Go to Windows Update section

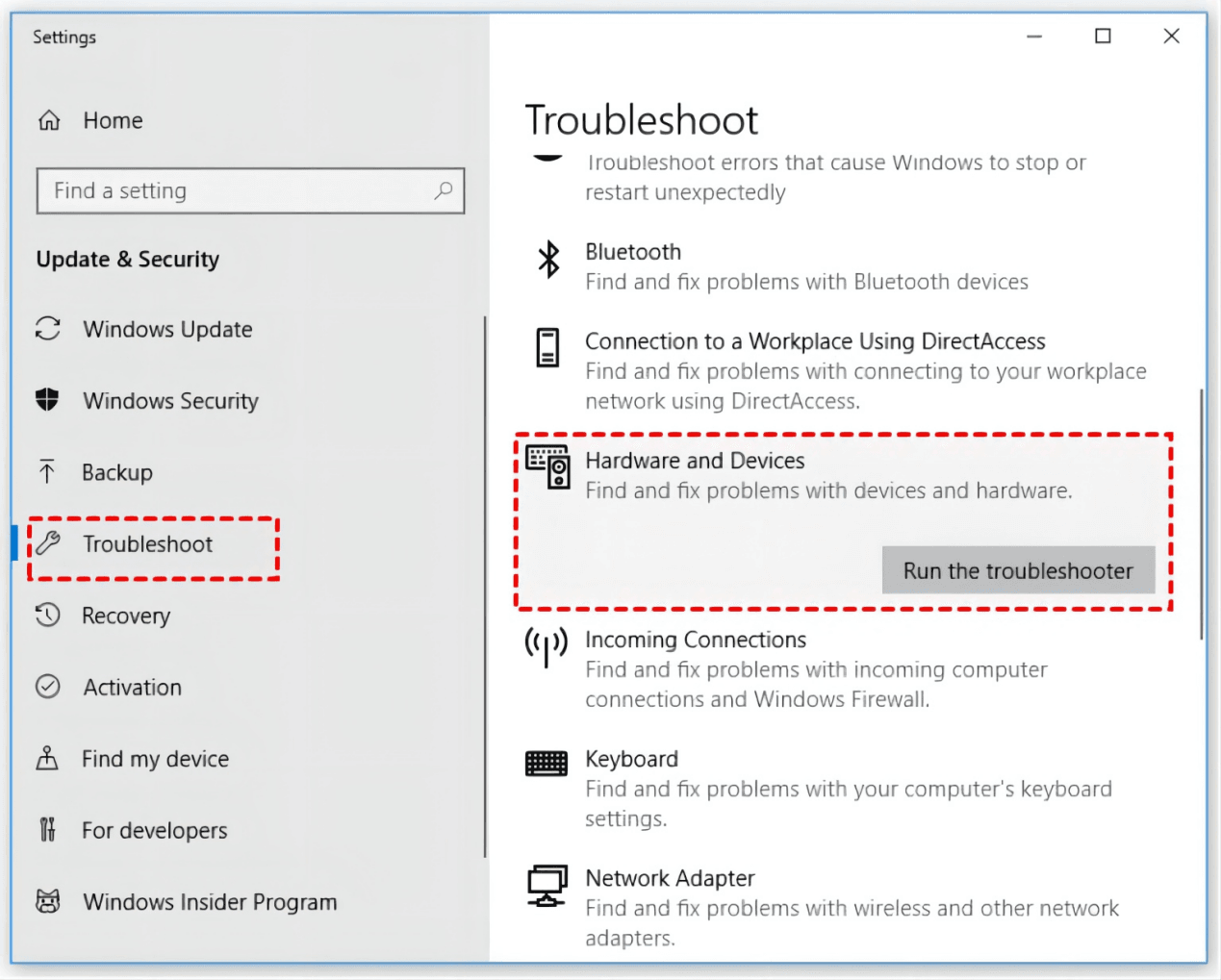click(x=167, y=329)
